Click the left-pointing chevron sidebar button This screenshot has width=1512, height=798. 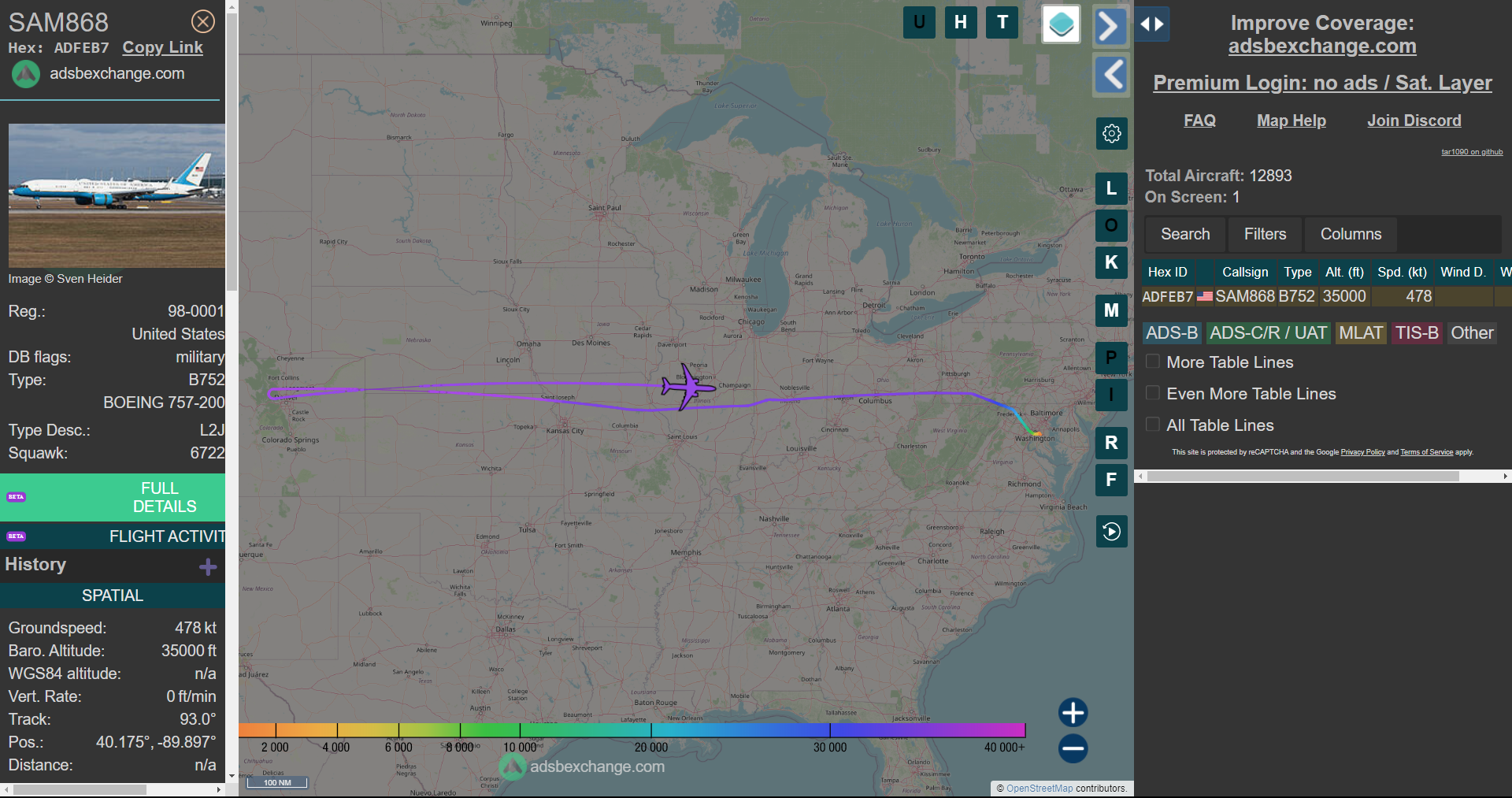(x=1111, y=75)
